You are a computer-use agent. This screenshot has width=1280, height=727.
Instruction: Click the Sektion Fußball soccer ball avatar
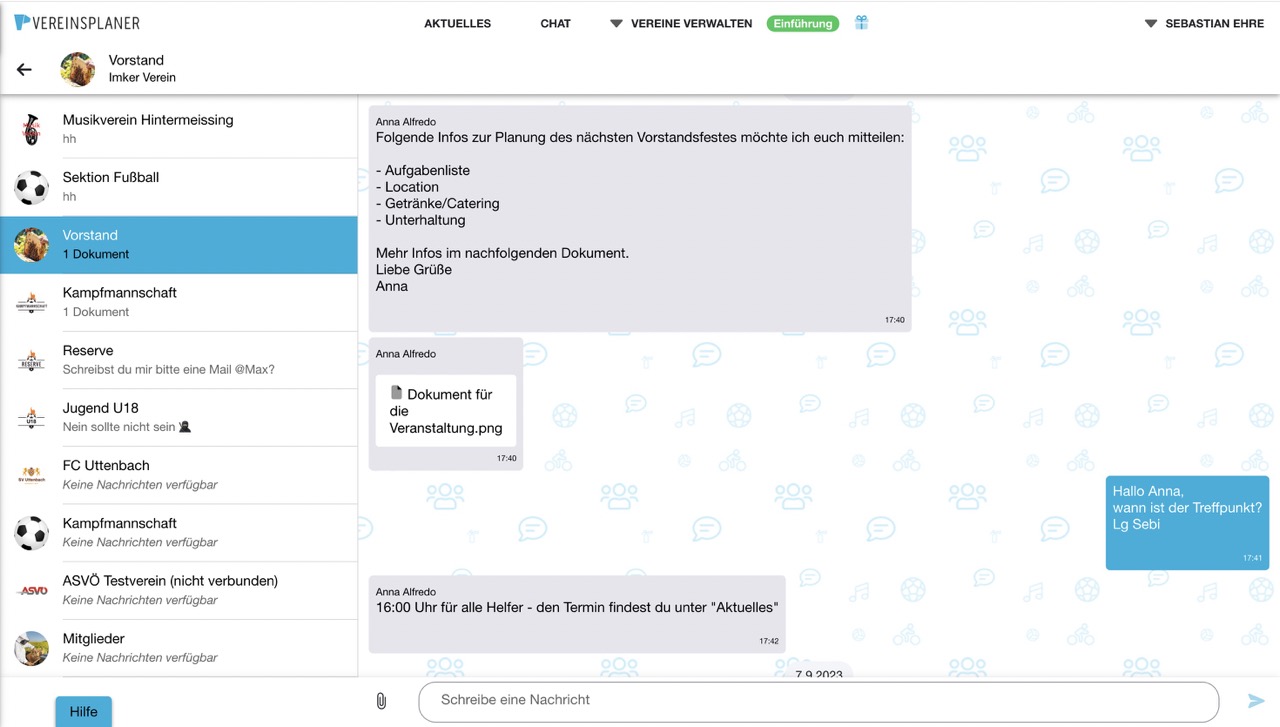(31, 187)
